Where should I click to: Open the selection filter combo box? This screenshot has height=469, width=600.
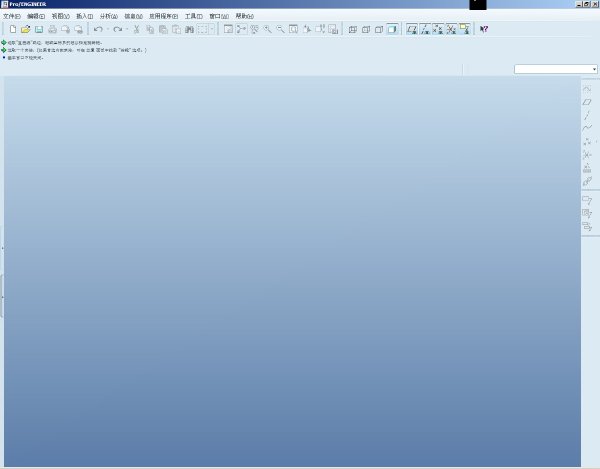tap(556, 69)
